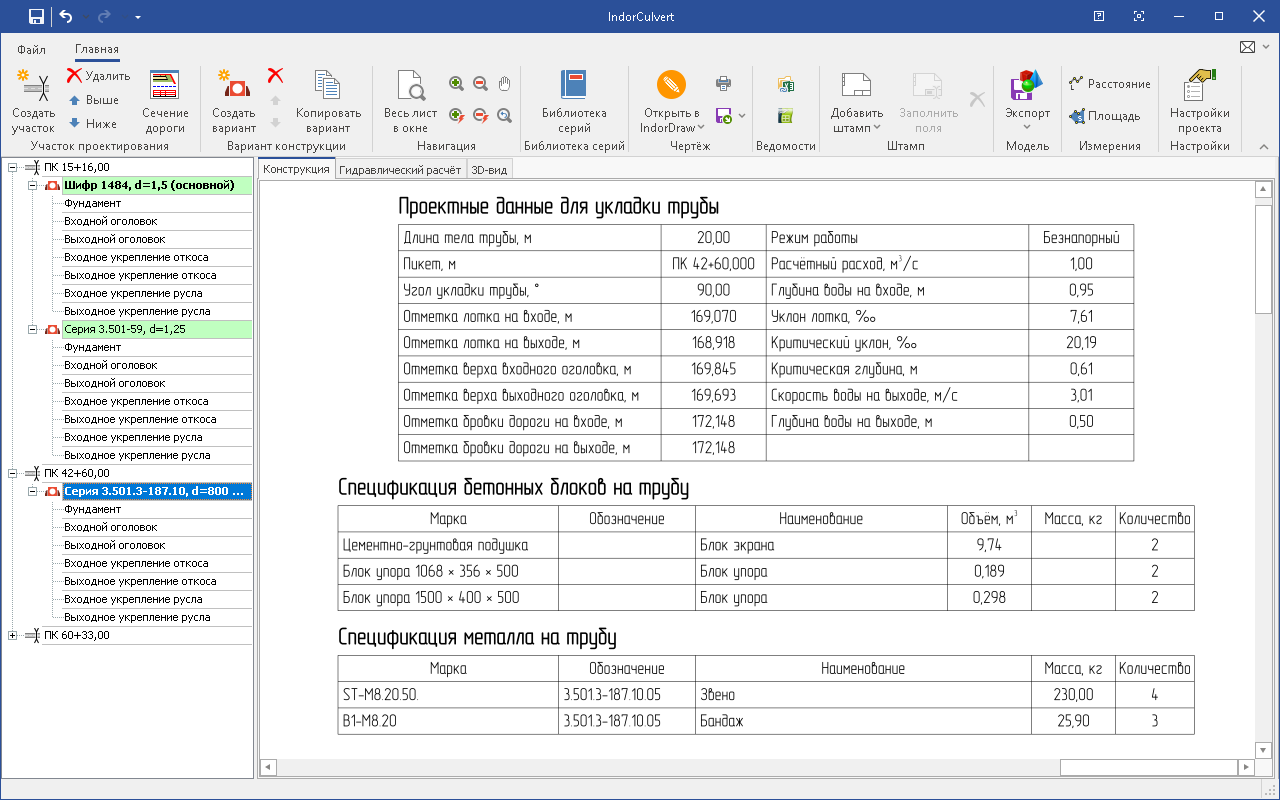Click the Удалить button
Image resolution: width=1280 pixels, height=800 pixels.
[x=98, y=76]
